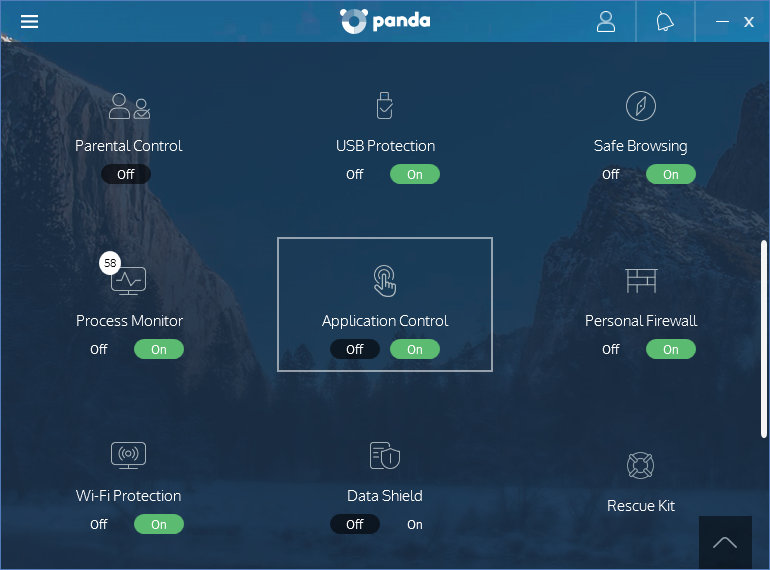Screen dimensions: 770x570
Task: Open the Personal Firewall brick-wall icon
Action: 641,280
